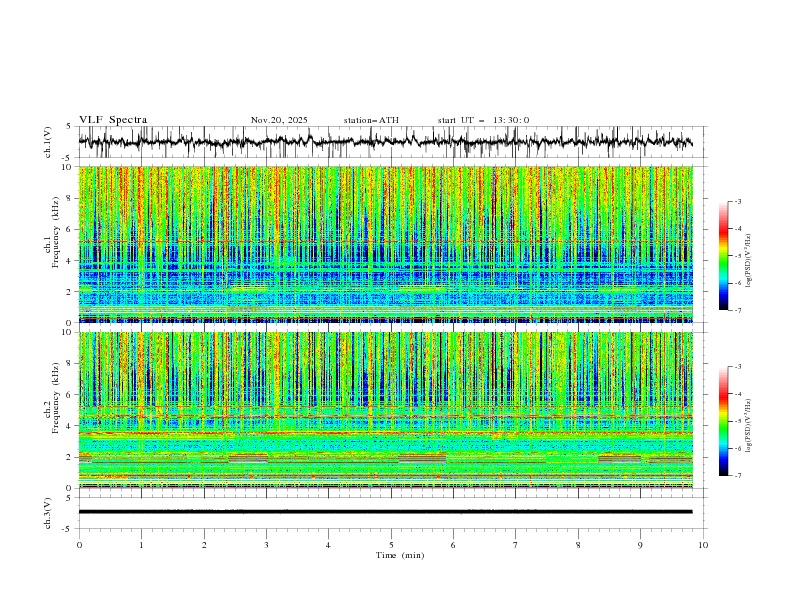Select the Nov.20, 2025 date label
Image resolution: width=792 pixels, height=612 pixels.
pyautogui.click(x=279, y=120)
